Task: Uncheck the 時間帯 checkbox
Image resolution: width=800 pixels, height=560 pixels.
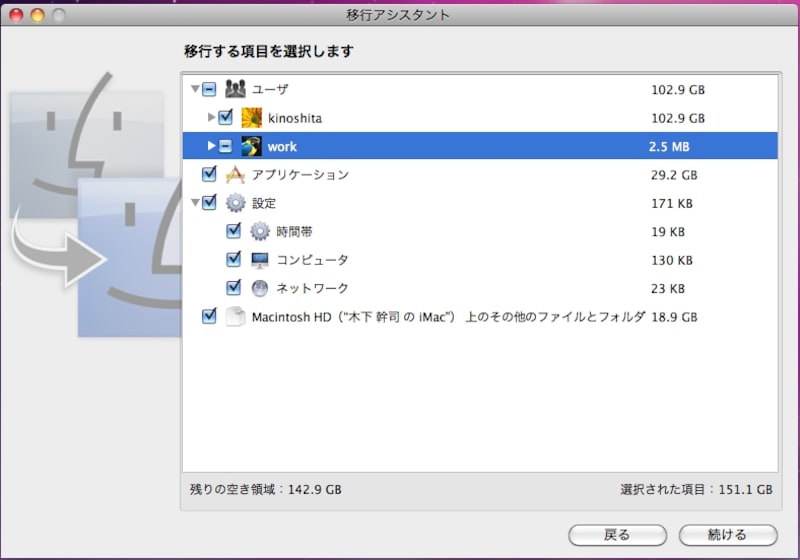Action: (x=234, y=231)
